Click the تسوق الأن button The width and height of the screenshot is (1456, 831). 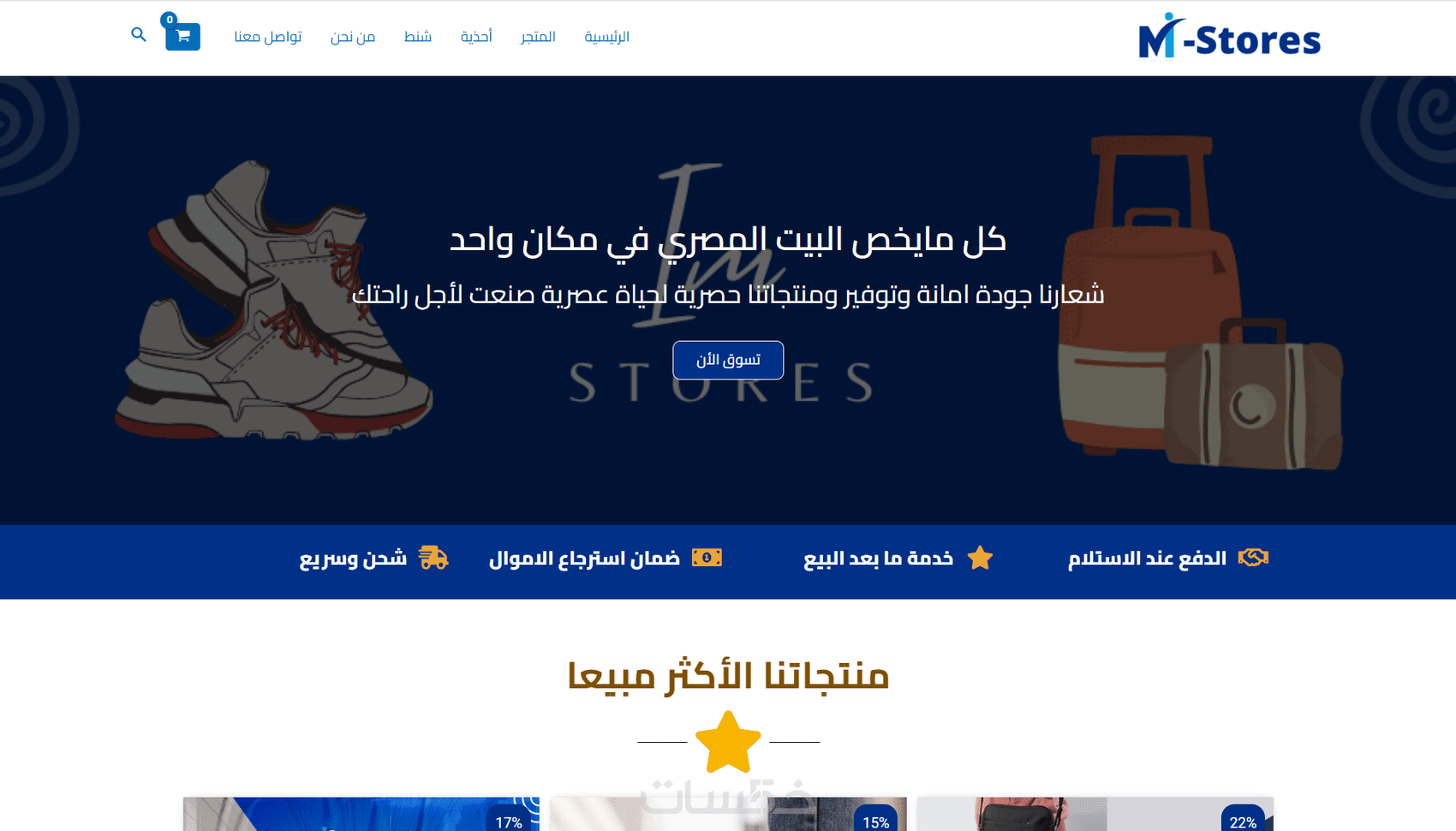point(728,360)
